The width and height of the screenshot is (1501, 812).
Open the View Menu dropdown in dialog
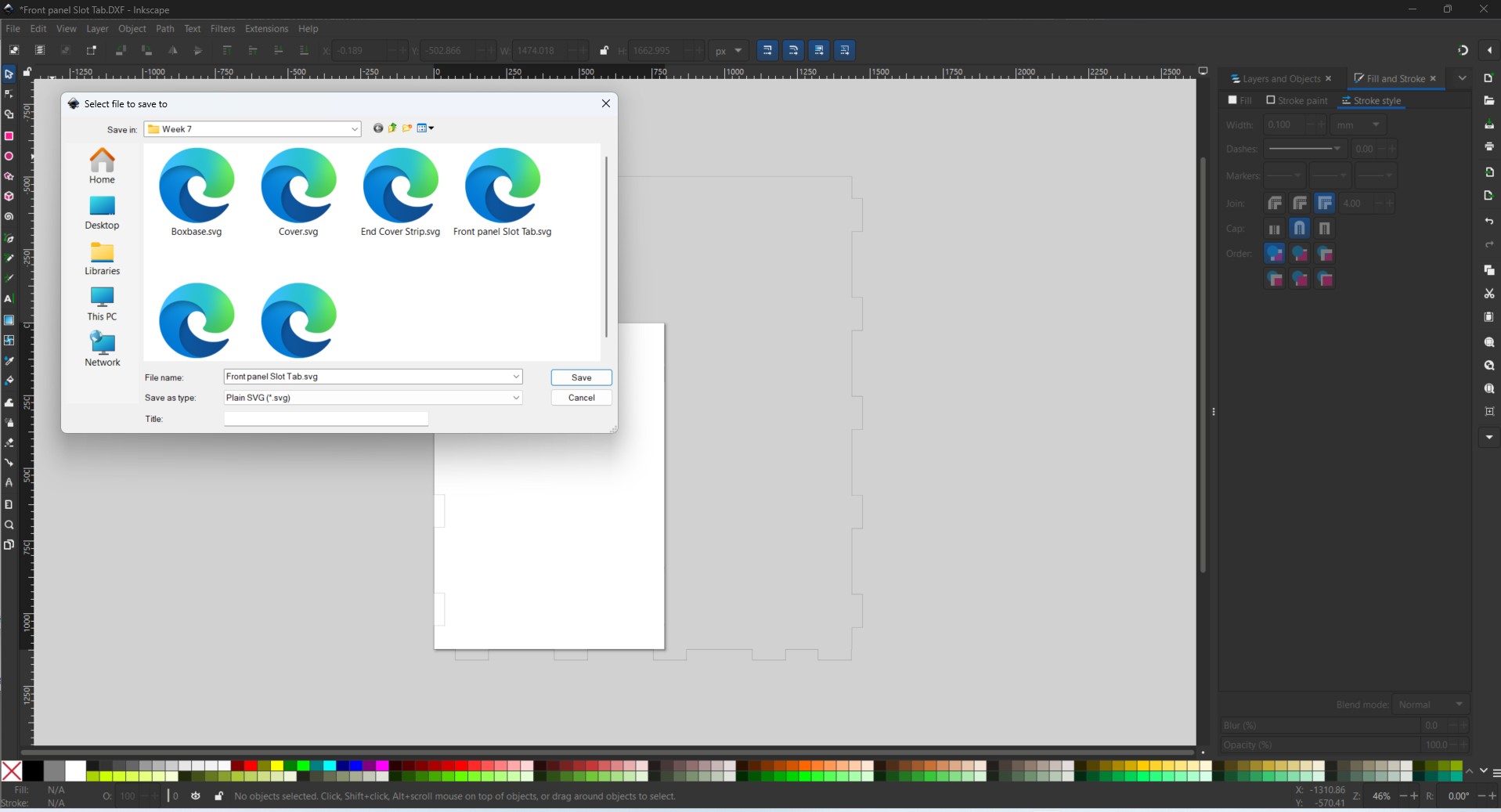[426, 128]
